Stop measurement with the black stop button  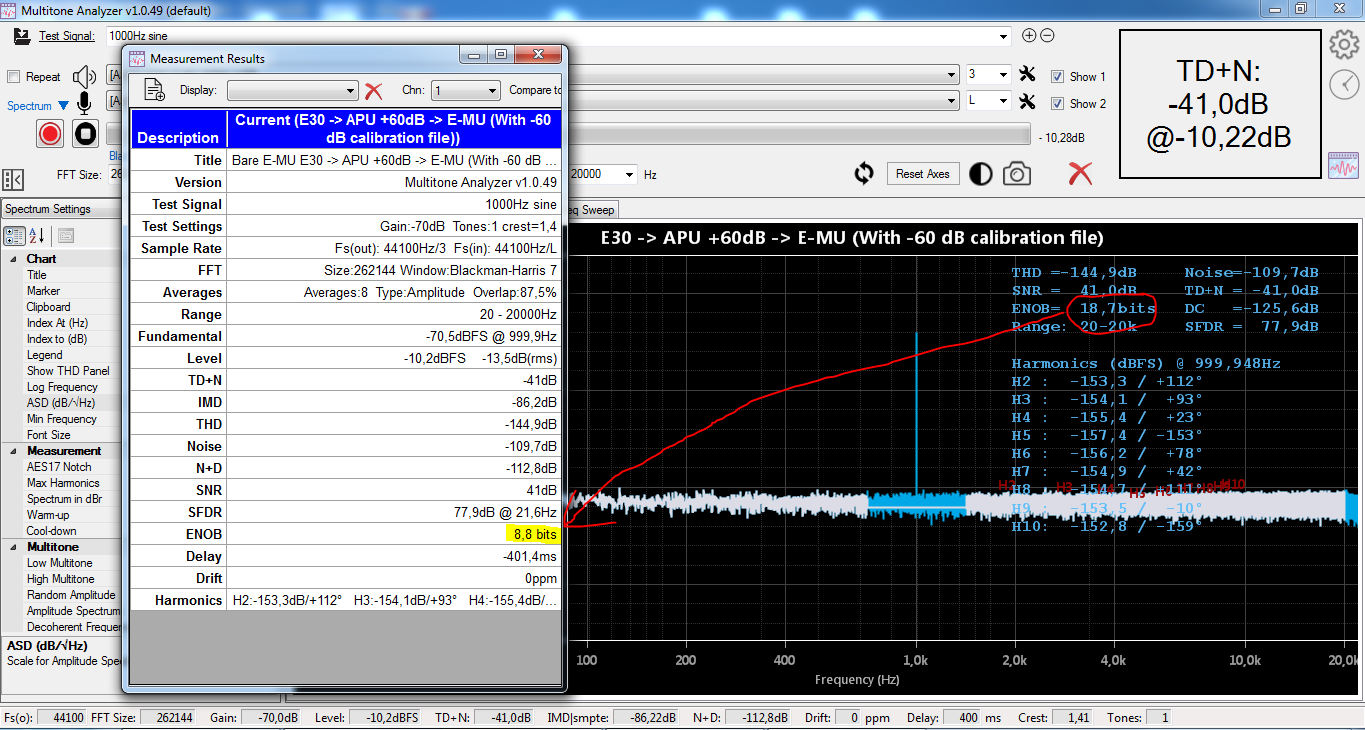pyautogui.click(x=85, y=133)
